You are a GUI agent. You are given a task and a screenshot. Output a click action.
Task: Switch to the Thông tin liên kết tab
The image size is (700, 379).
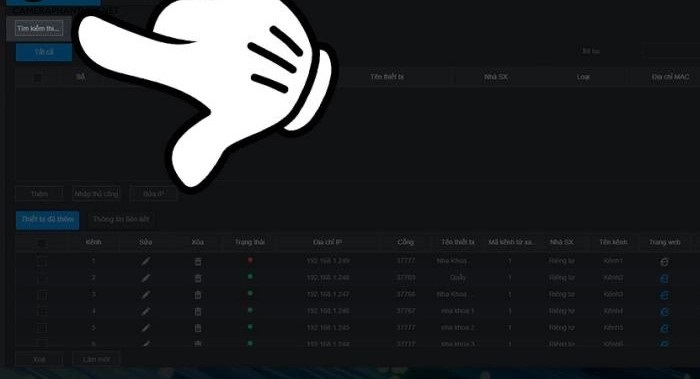[121, 220]
